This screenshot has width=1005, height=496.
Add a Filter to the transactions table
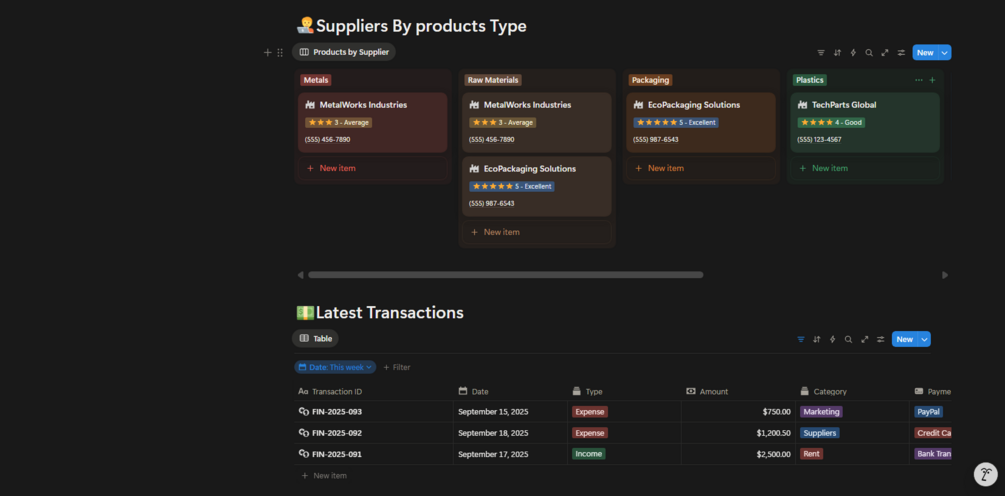[397, 367]
